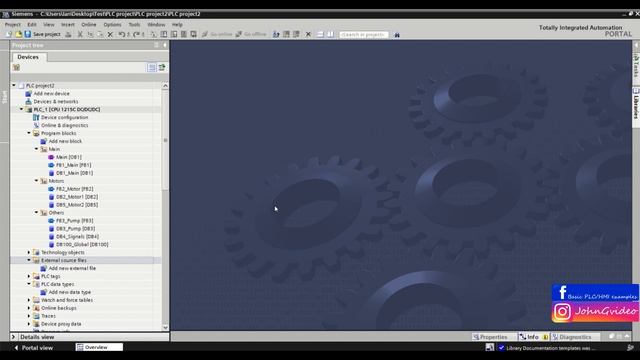Select FB1_Main [FB1] block
Screen dimensions: 640x360
74,165
